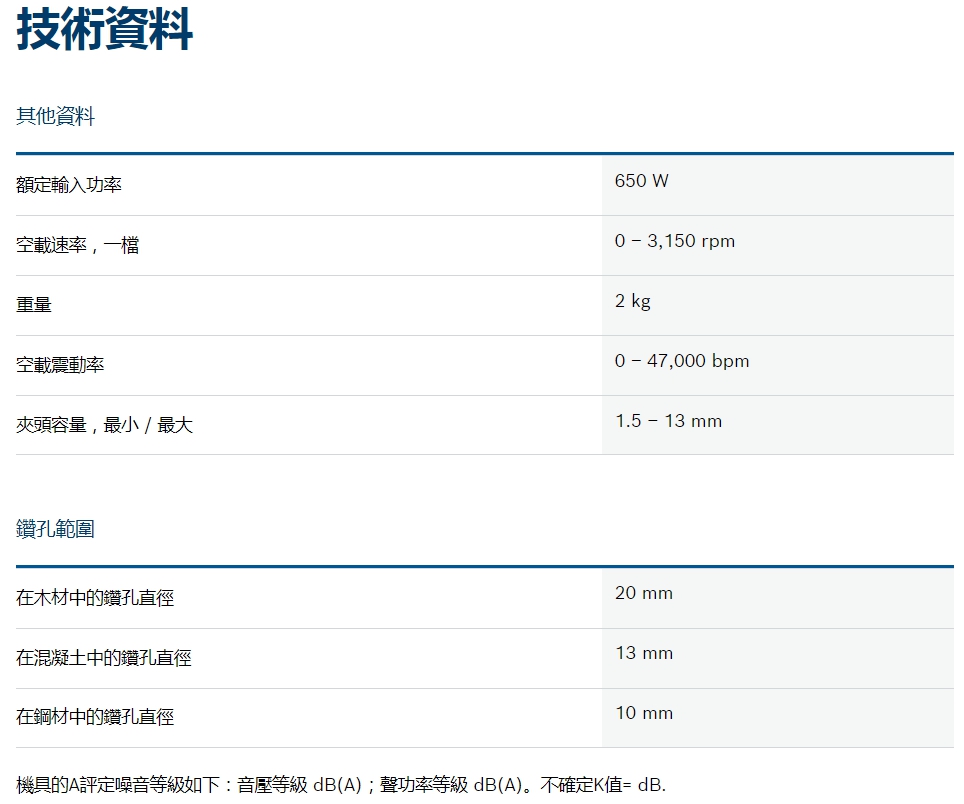The image size is (964, 804).
Task: Select the 20 mm wood drilling value
Action: coord(644,593)
